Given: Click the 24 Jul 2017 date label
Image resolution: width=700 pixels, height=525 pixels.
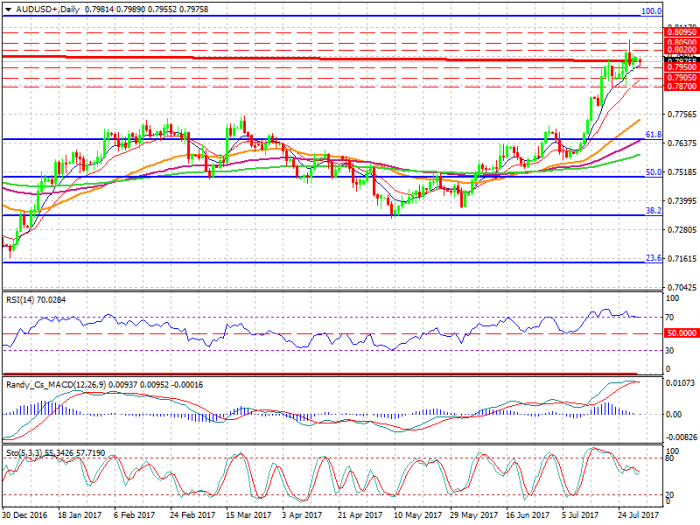Looking at the screenshot, I should 639,515.
